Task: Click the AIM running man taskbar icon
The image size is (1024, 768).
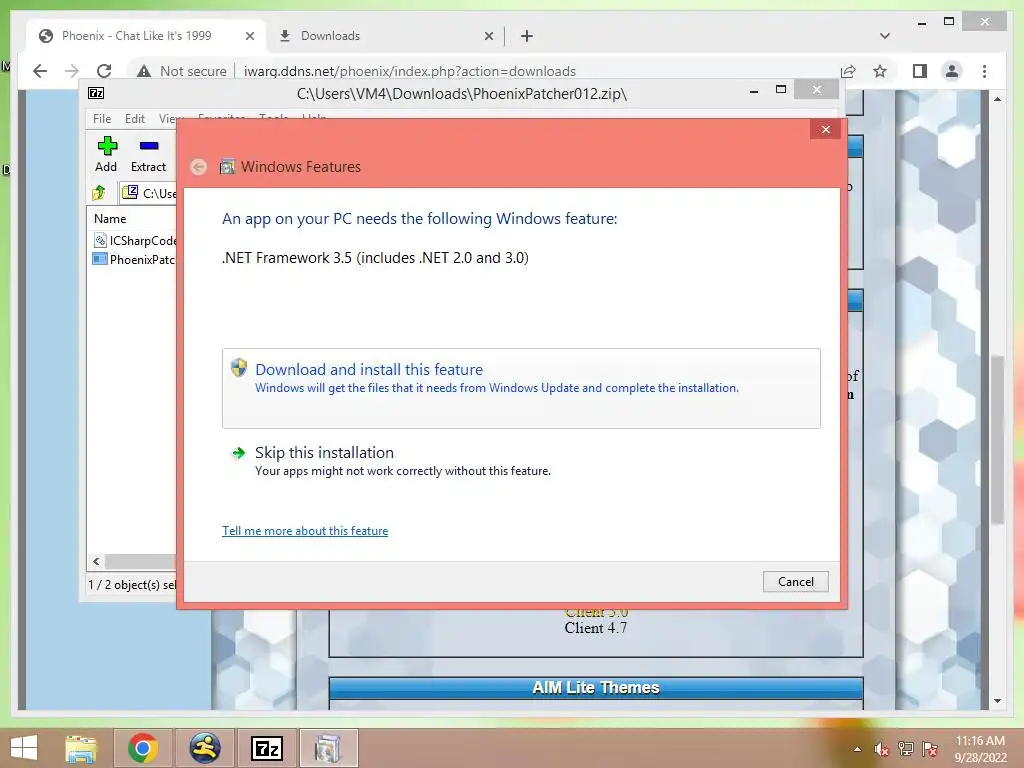Action: point(205,748)
